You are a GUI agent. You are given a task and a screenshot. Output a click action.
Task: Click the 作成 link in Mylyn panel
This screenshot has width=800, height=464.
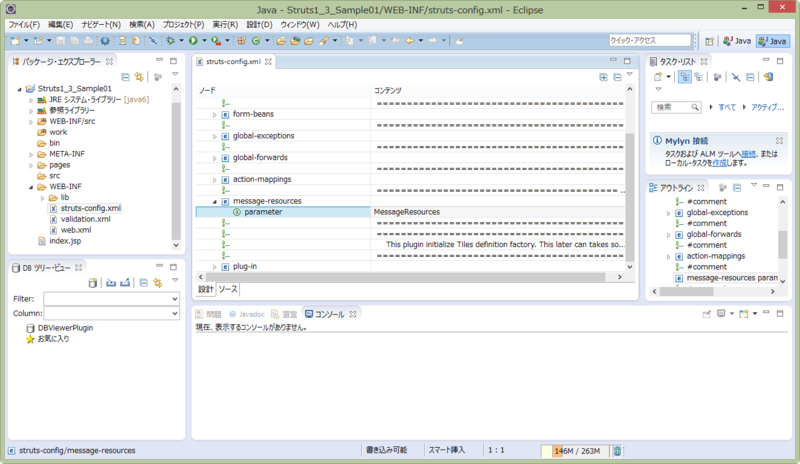click(x=719, y=163)
